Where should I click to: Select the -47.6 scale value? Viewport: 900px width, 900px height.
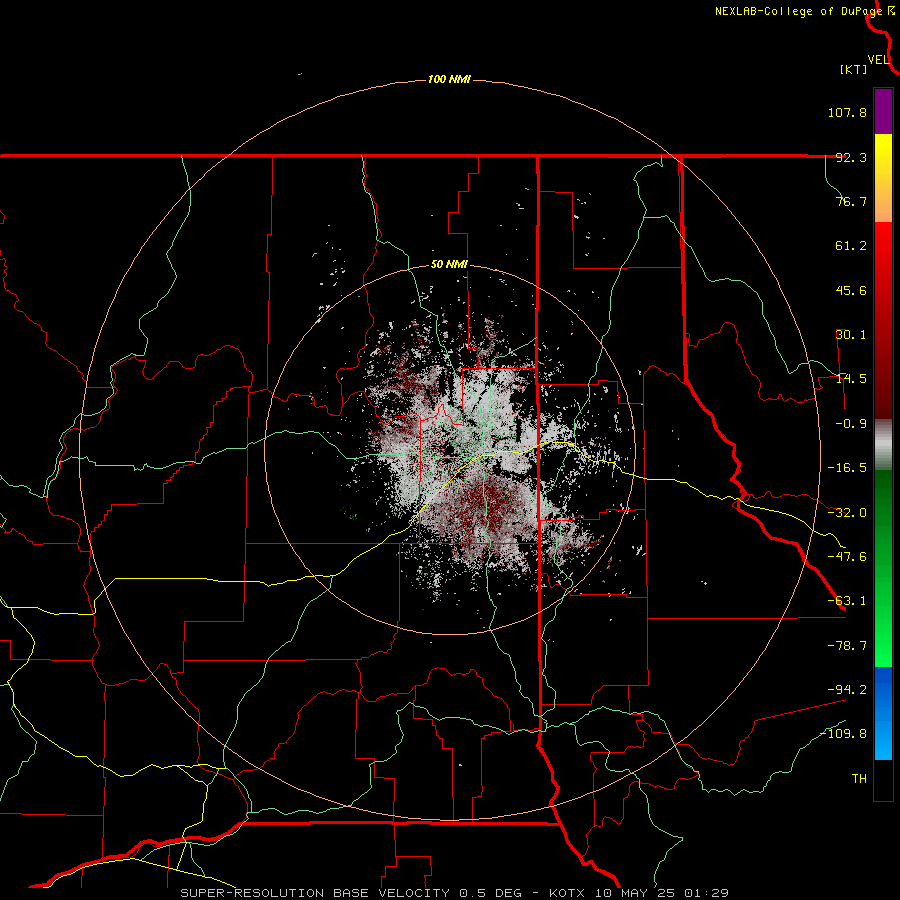click(847, 557)
